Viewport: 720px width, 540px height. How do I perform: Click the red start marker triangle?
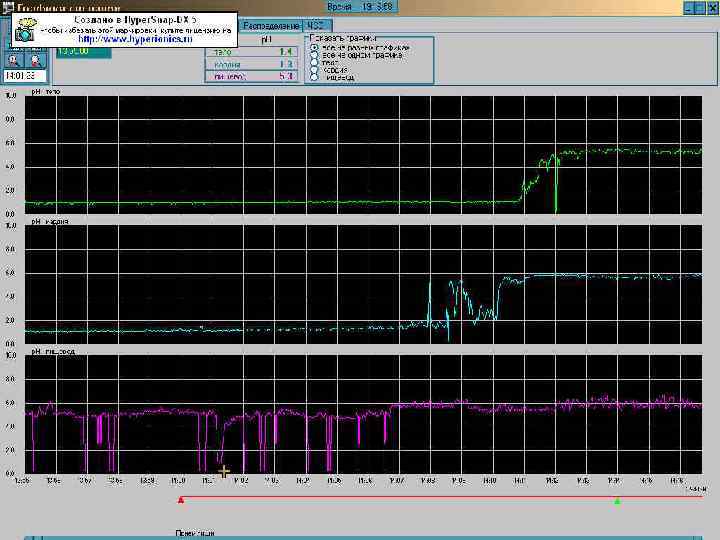181,499
